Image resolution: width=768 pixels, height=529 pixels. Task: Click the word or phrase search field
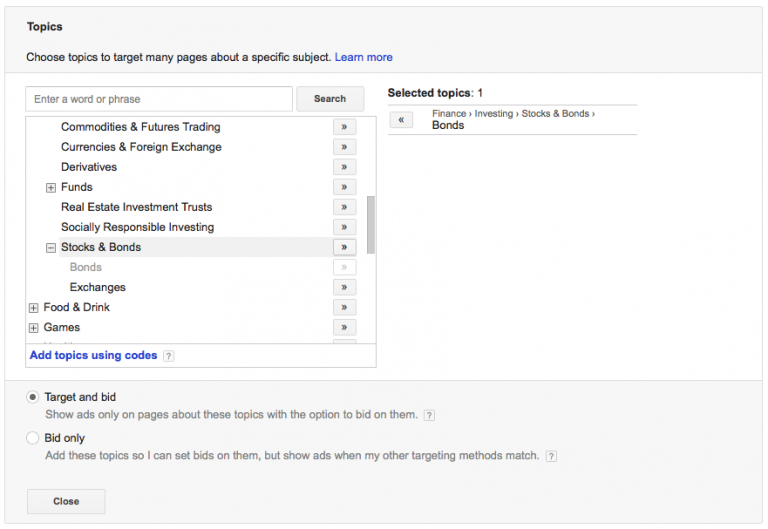tap(159, 99)
